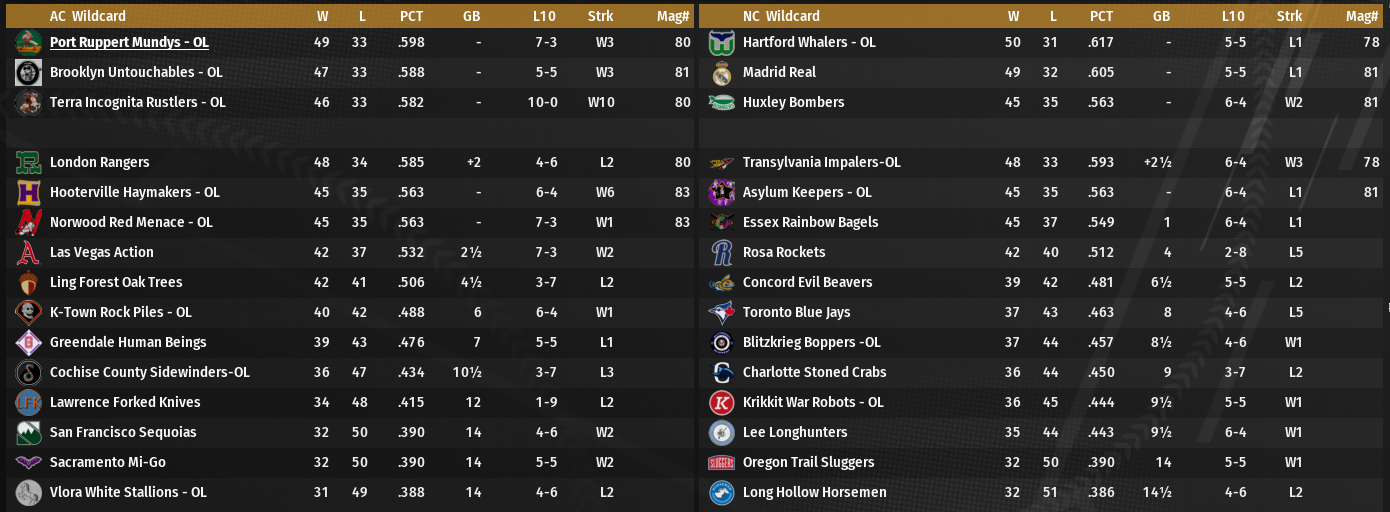Click the Oregon Trail Sluggers logo

click(x=721, y=462)
